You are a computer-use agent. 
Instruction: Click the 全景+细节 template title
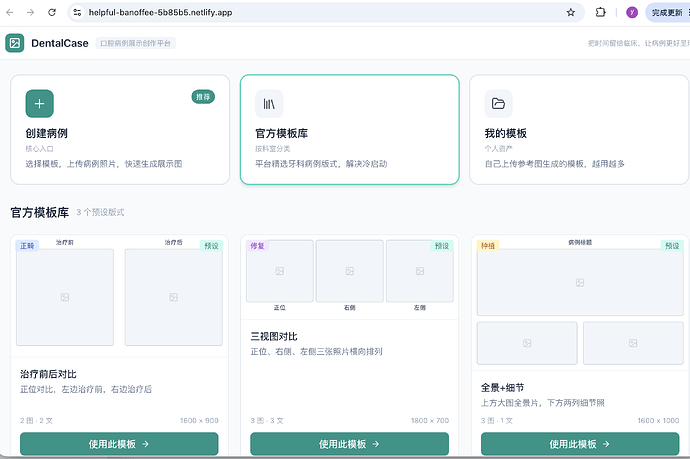pyautogui.click(x=503, y=388)
